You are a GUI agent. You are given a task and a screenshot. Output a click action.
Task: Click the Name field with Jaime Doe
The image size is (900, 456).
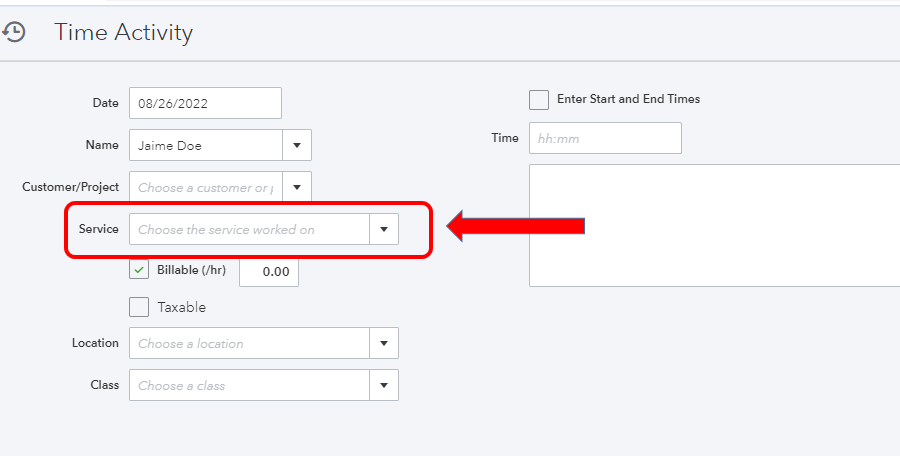pyautogui.click(x=206, y=145)
